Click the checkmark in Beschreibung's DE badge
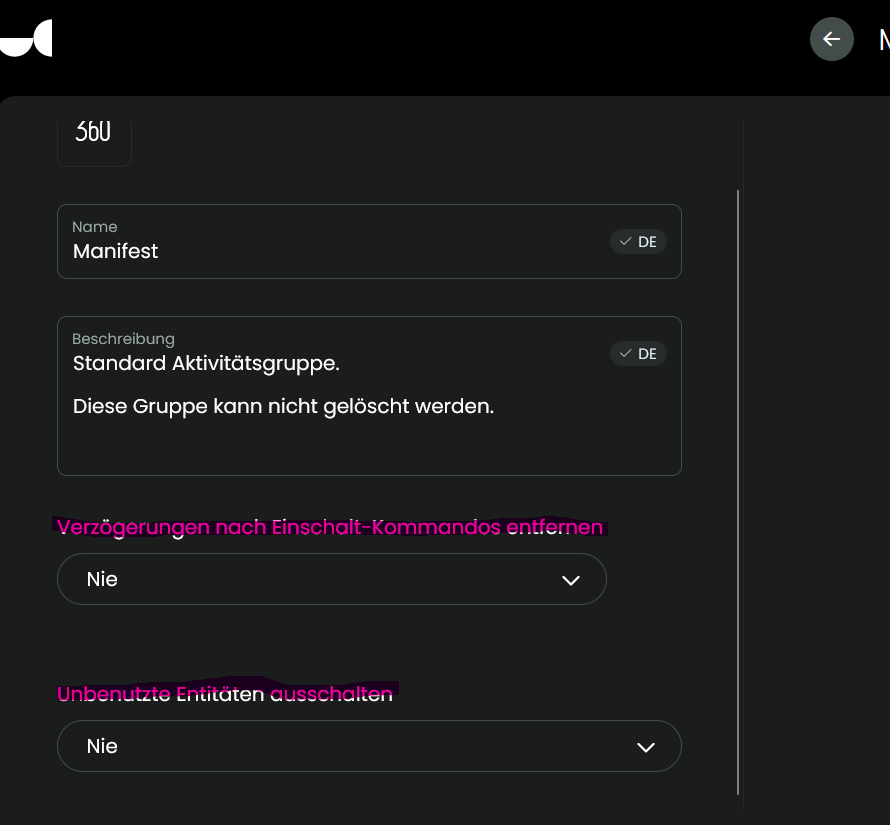Image resolution: width=890 pixels, height=825 pixels. [x=625, y=354]
